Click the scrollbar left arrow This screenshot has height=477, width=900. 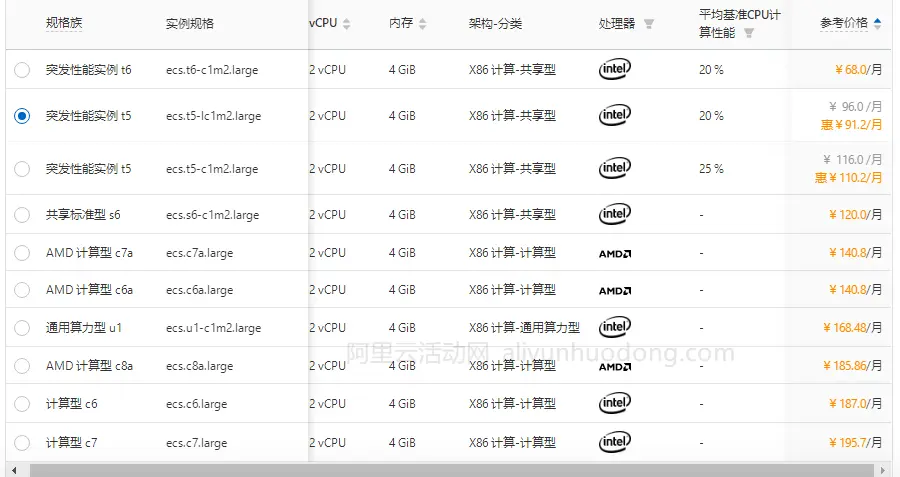tap(14, 471)
